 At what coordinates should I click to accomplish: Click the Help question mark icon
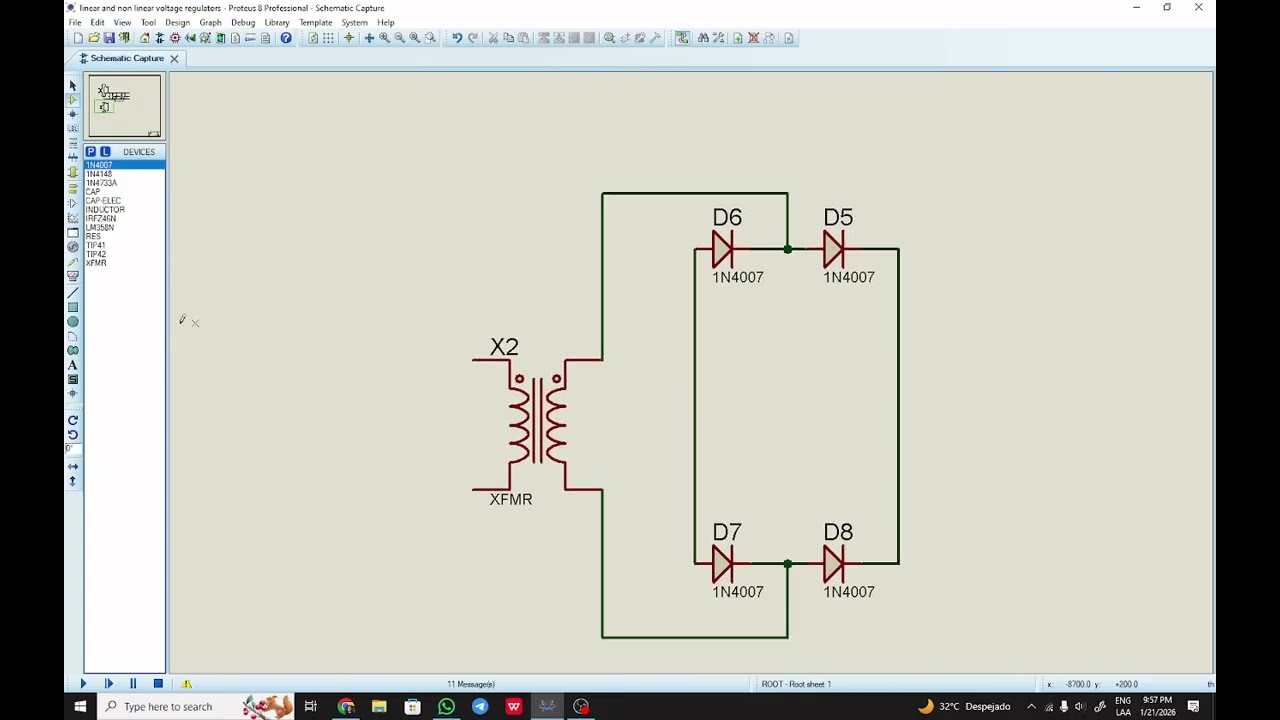pos(286,38)
